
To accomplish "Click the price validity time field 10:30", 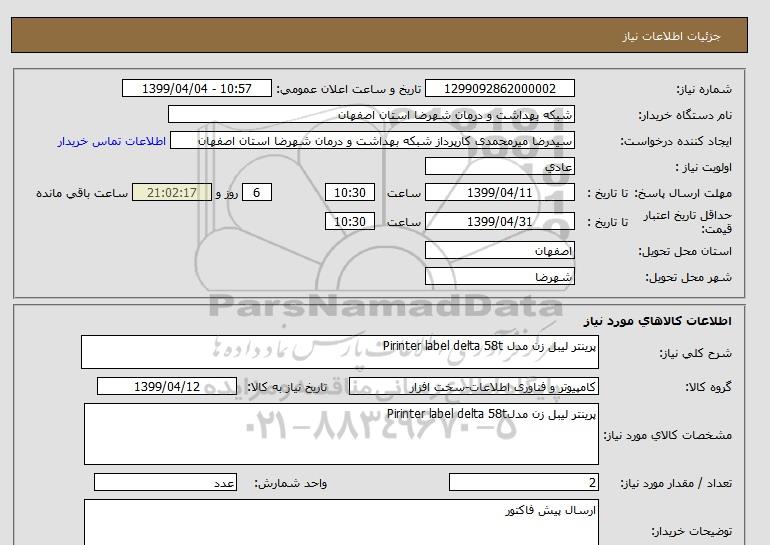I will tap(350, 221).
